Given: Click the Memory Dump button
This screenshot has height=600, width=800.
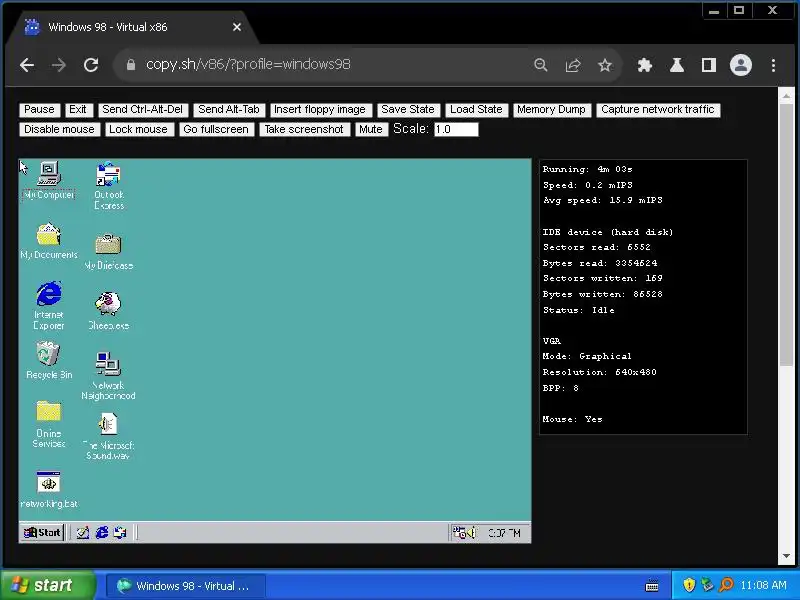Looking at the screenshot, I should pos(552,110).
